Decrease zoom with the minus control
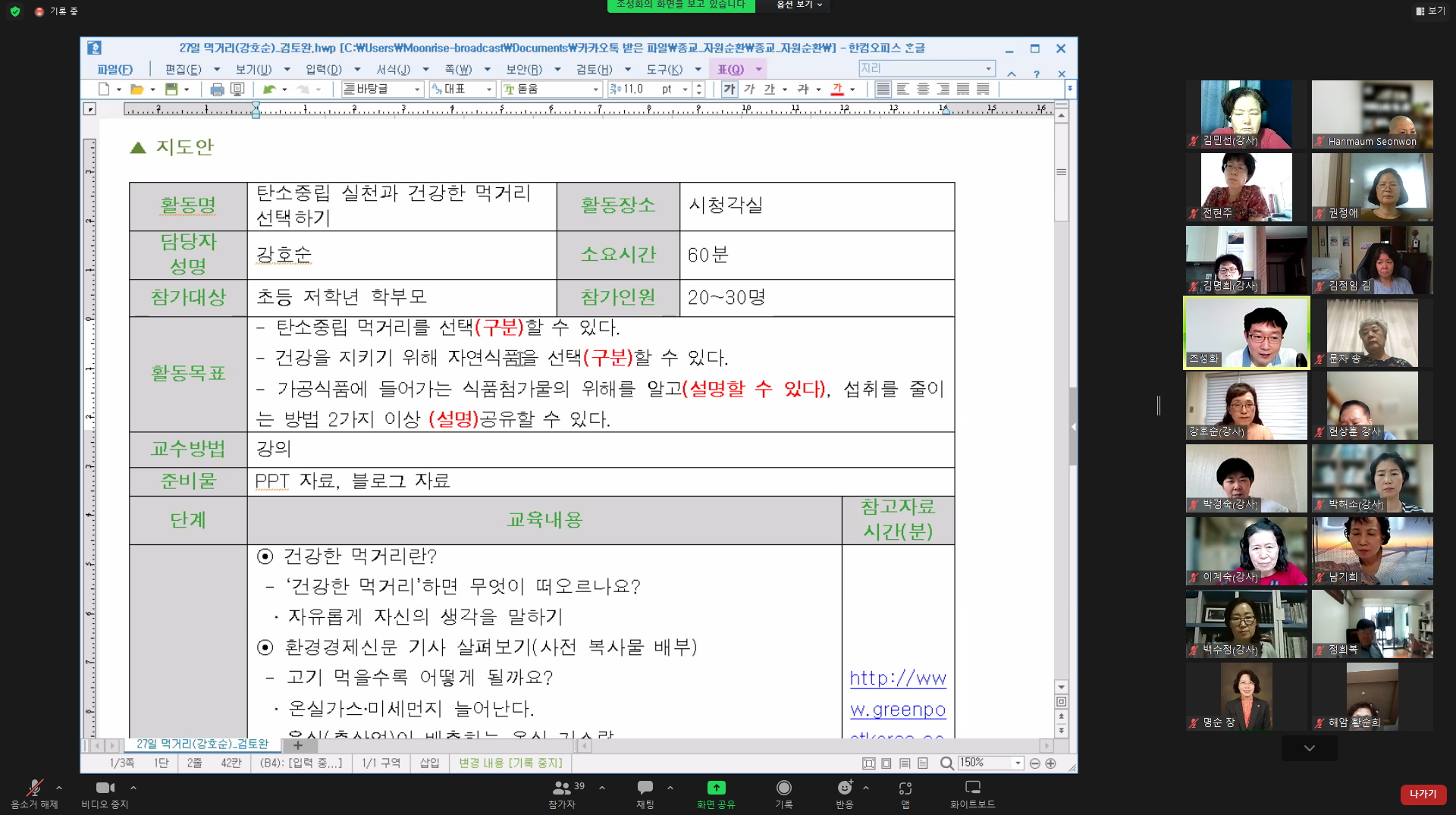The image size is (1456, 815). [x=1036, y=763]
